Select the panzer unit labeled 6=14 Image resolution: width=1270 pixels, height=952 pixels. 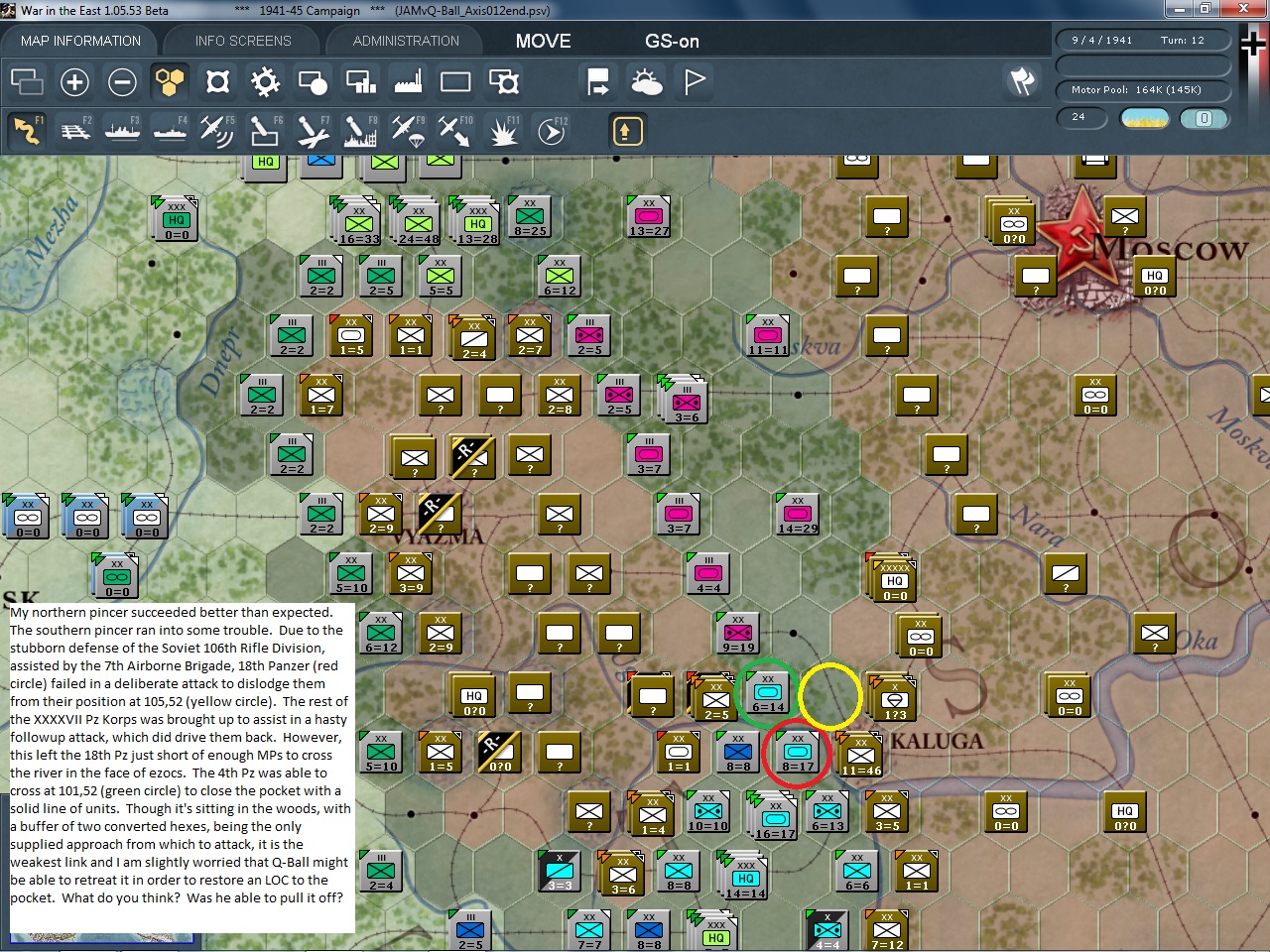click(767, 693)
